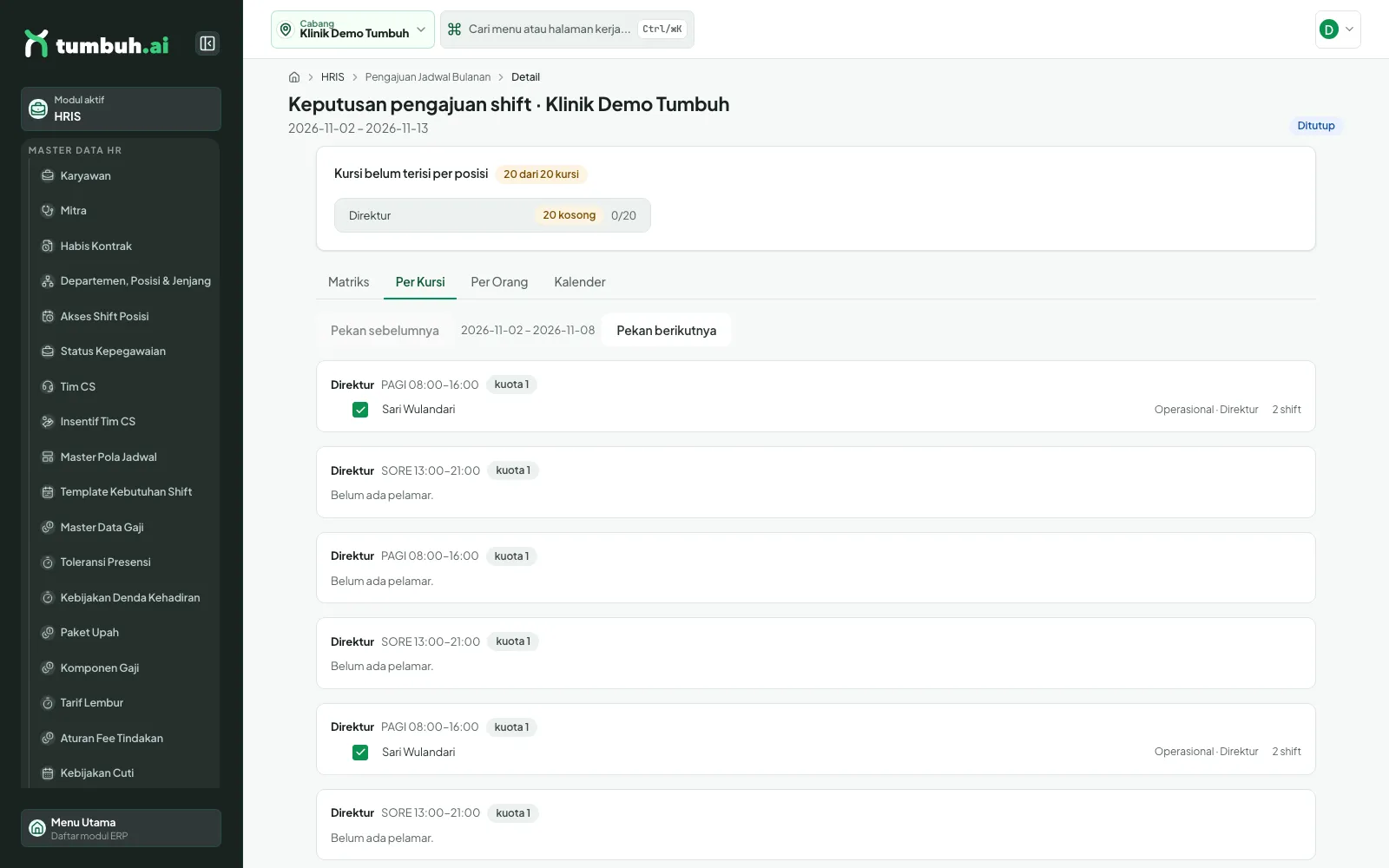Image resolution: width=1389 pixels, height=868 pixels.
Task: Click the Ditutup status badge
Action: coord(1316,126)
